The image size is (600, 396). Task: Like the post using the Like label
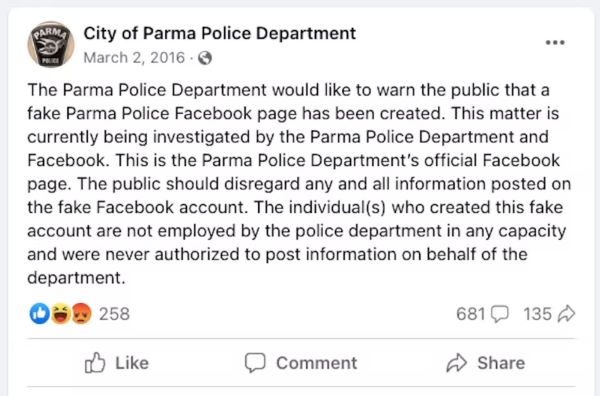(x=132, y=363)
